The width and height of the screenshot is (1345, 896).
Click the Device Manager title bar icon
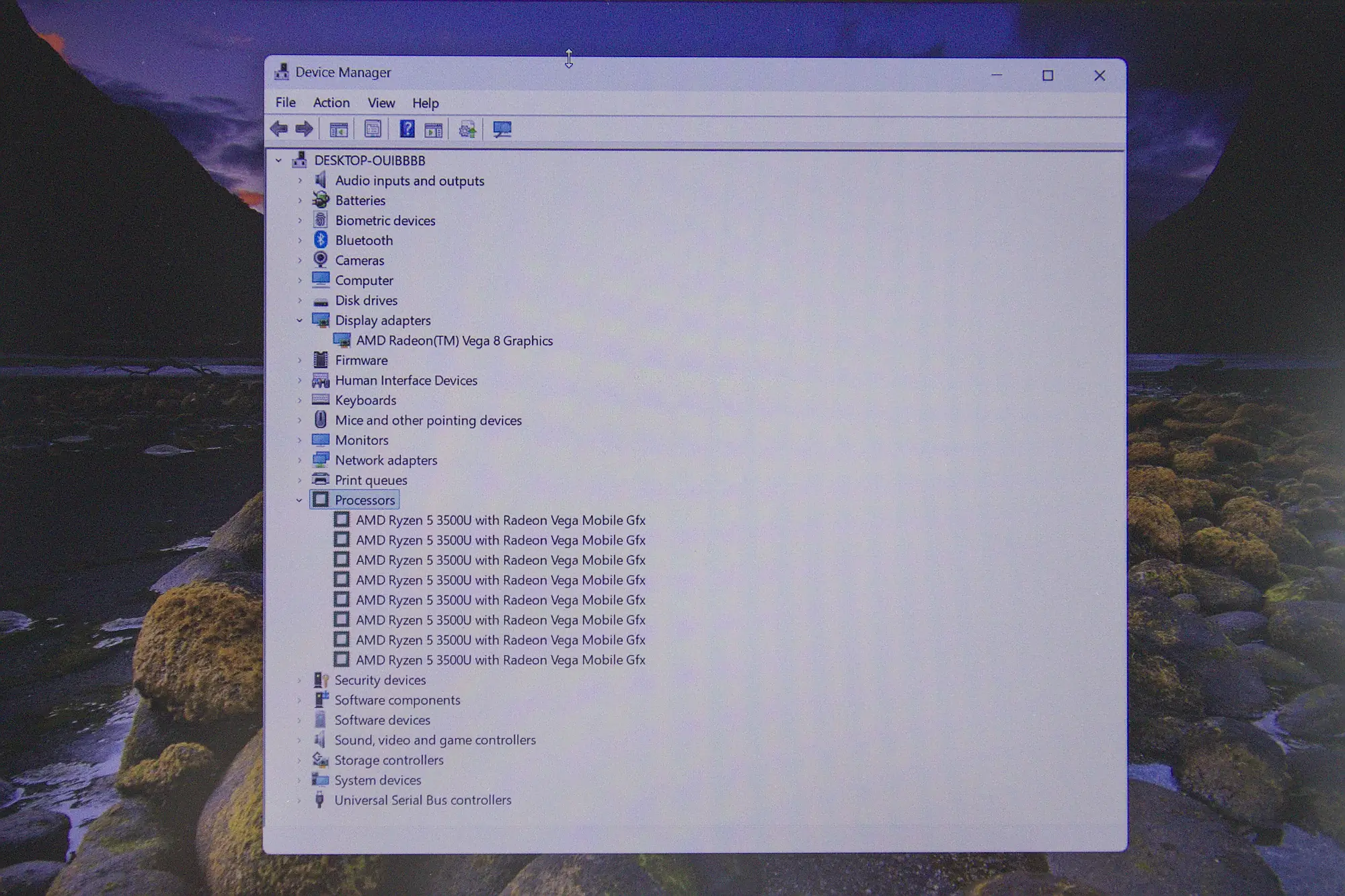coord(282,72)
